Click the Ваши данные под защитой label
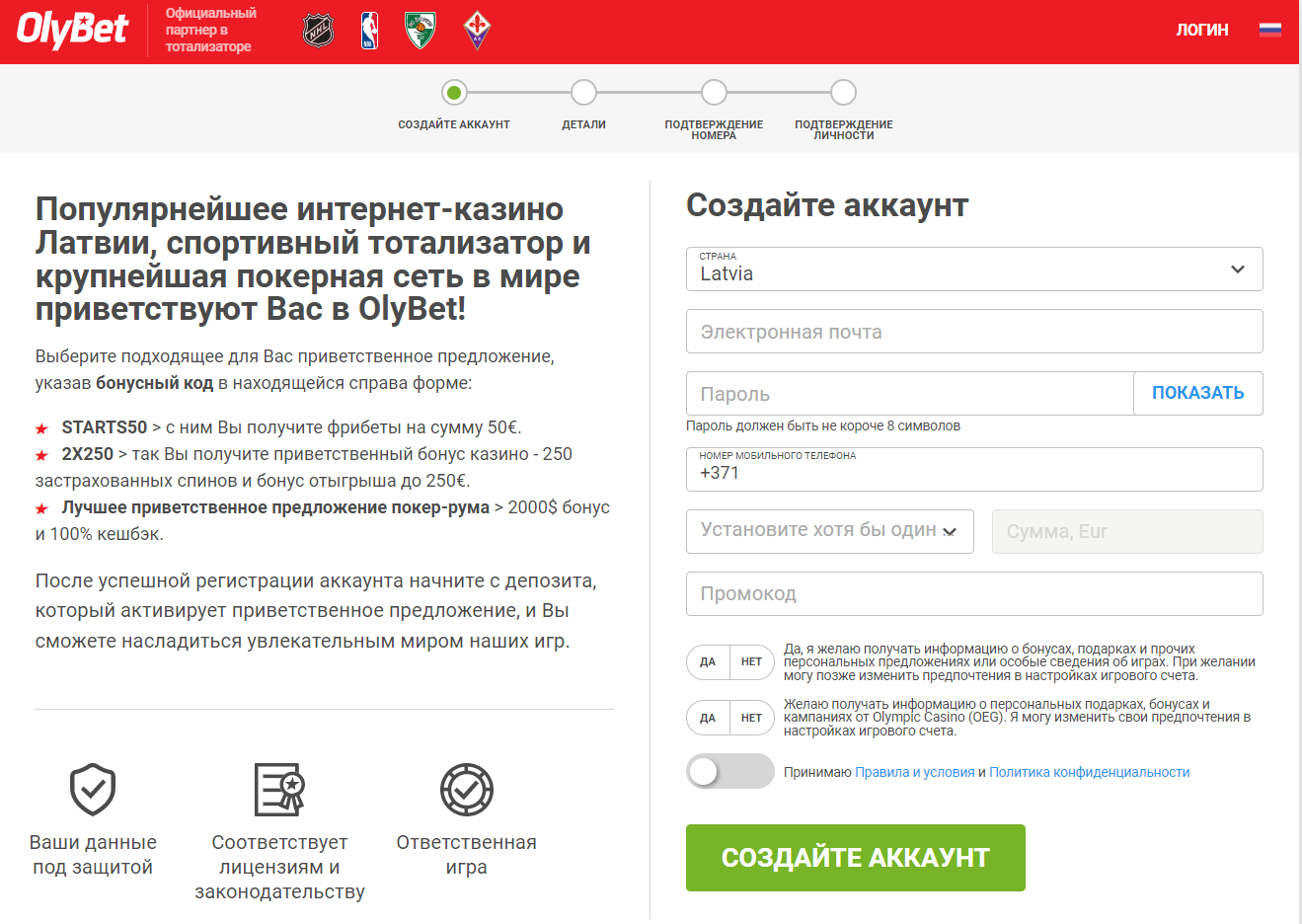Image resolution: width=1302 pixels, height=924 pixels. click(x=93, y=855)
